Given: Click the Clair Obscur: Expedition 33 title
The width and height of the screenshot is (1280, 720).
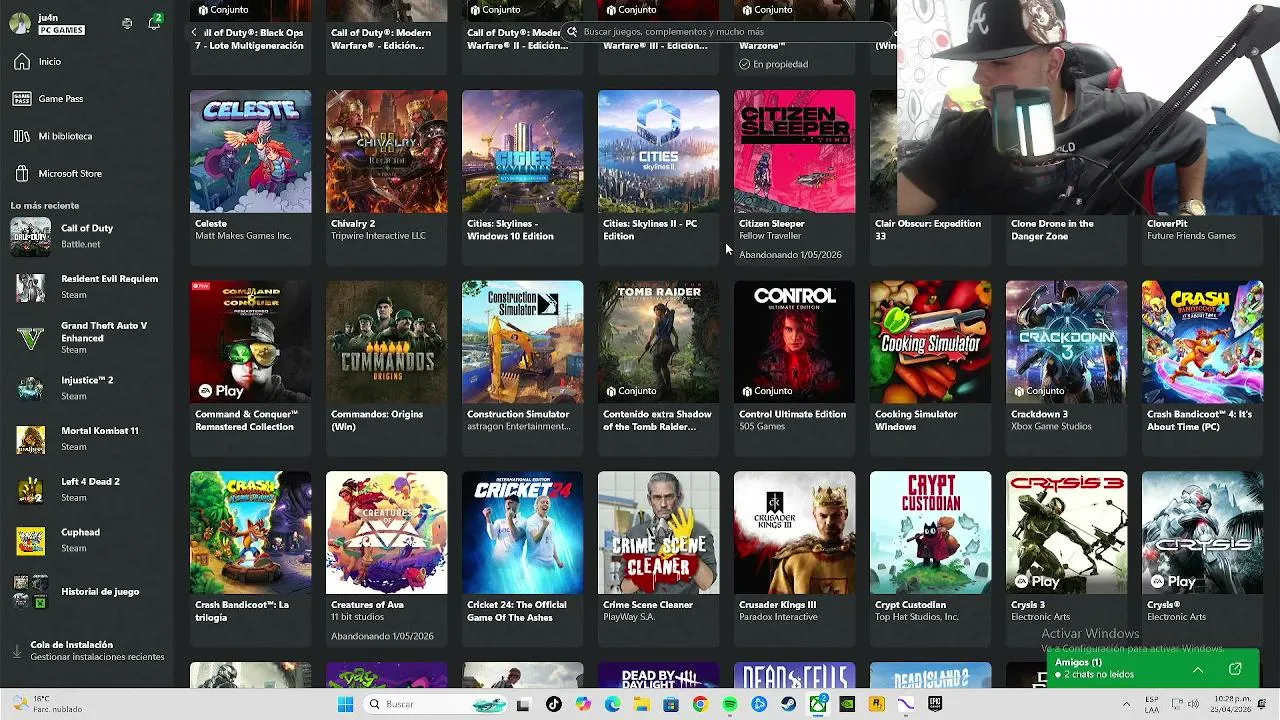Looking at the screenshot, I should coord(928,230).
